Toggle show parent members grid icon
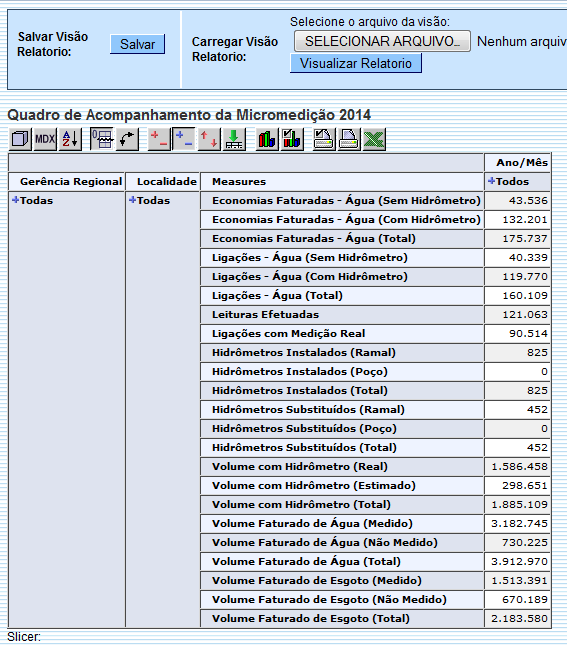The width and height of the screenshot is (567, 647). (x=102, y=139)
